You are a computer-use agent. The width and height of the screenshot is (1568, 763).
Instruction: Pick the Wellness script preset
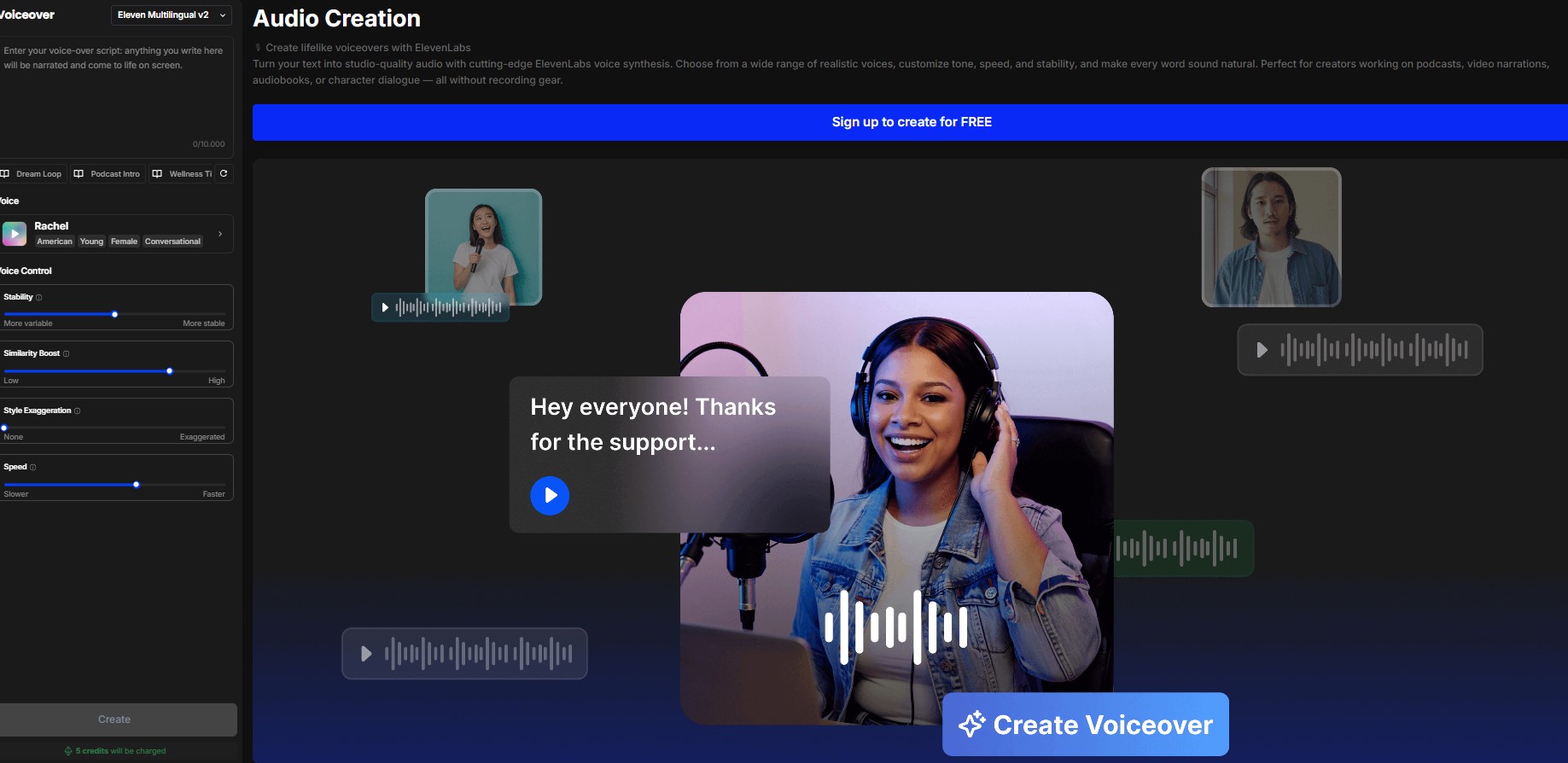click(x=182, y=174)
